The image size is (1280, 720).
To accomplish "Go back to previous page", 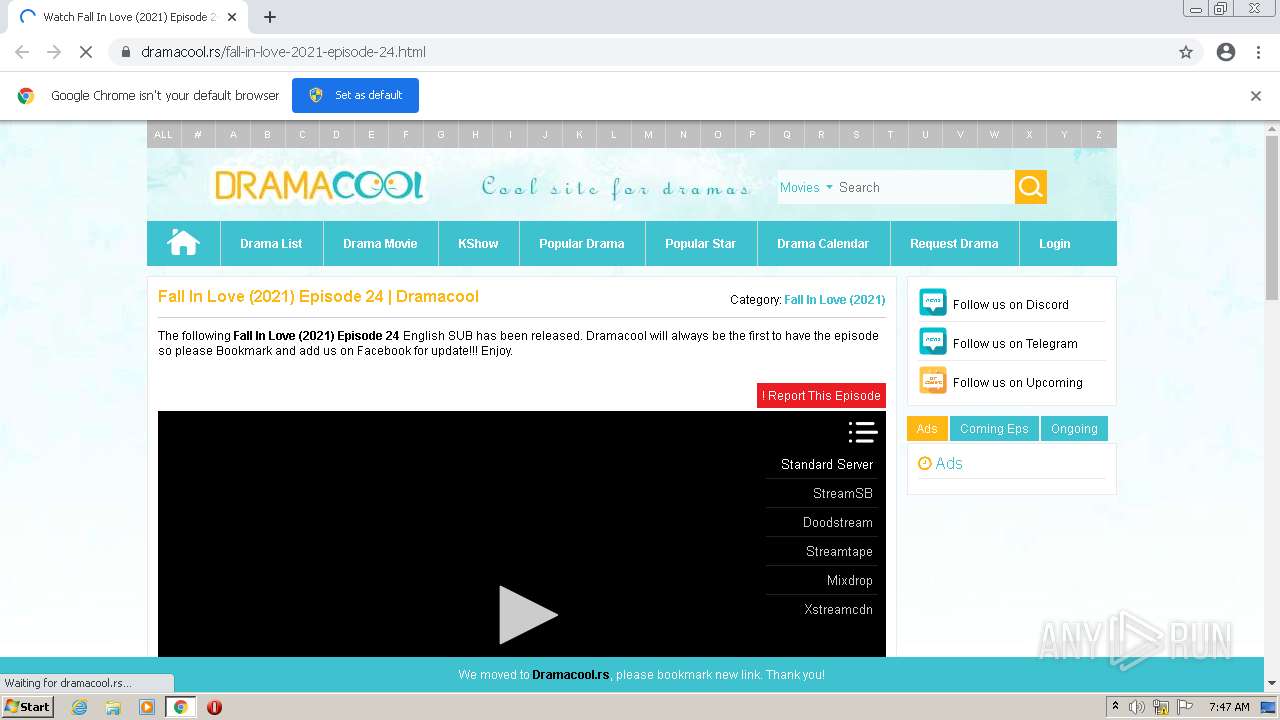I will (22, 52).
